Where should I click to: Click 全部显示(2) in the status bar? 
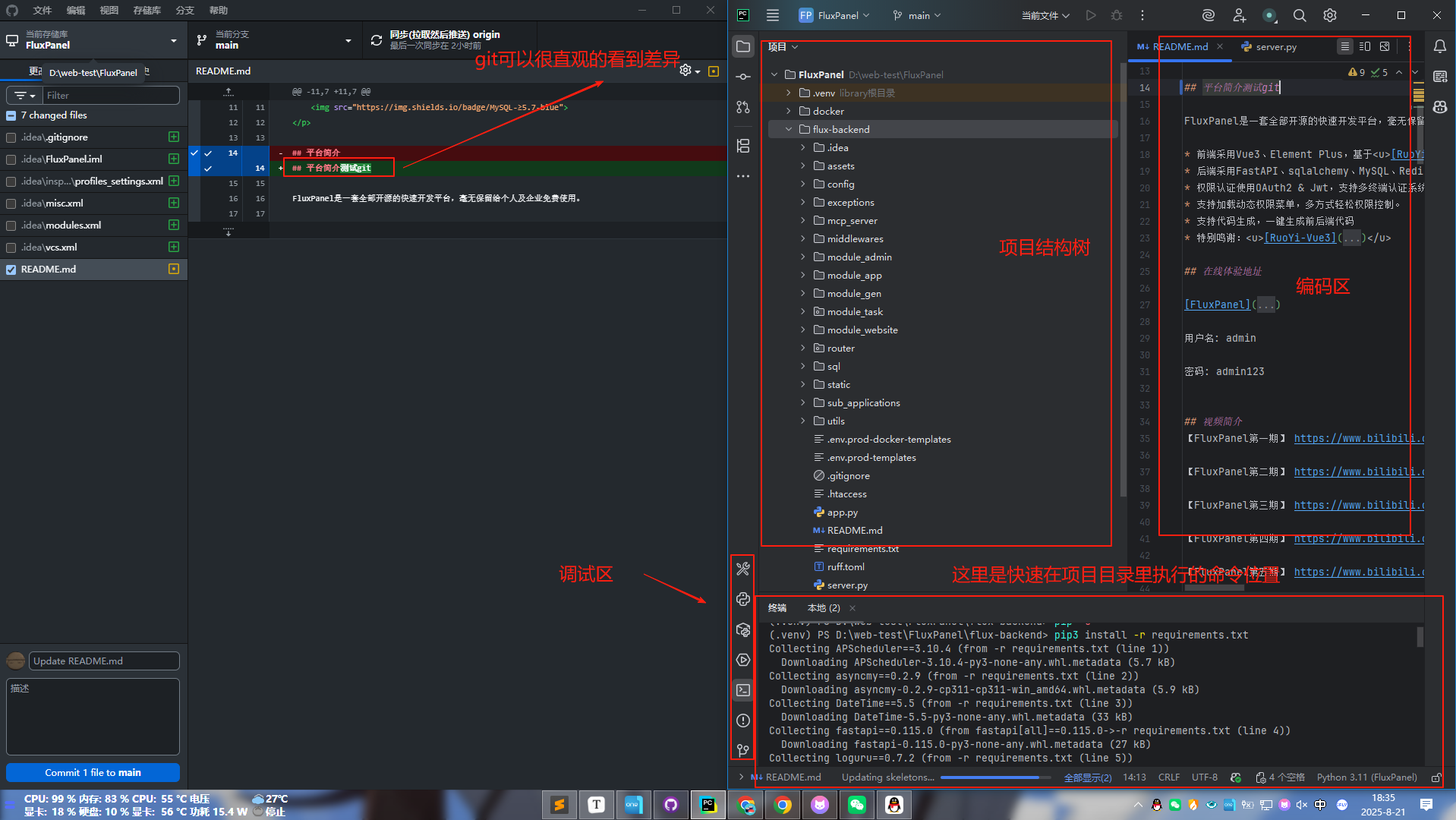[1087, 777]
